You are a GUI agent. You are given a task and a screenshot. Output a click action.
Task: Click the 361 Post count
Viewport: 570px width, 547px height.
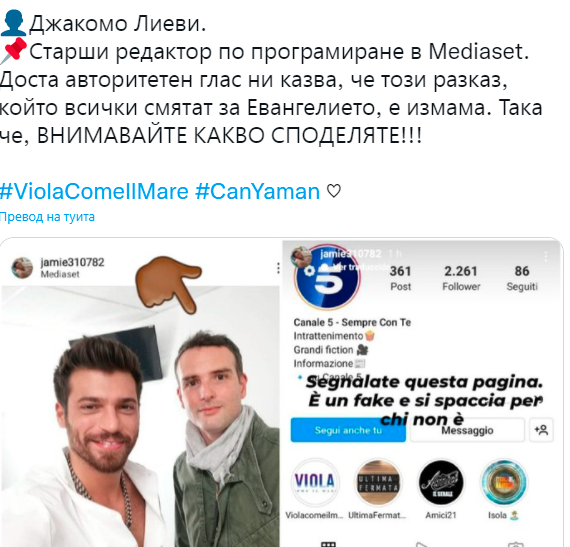tap(401, 278)
